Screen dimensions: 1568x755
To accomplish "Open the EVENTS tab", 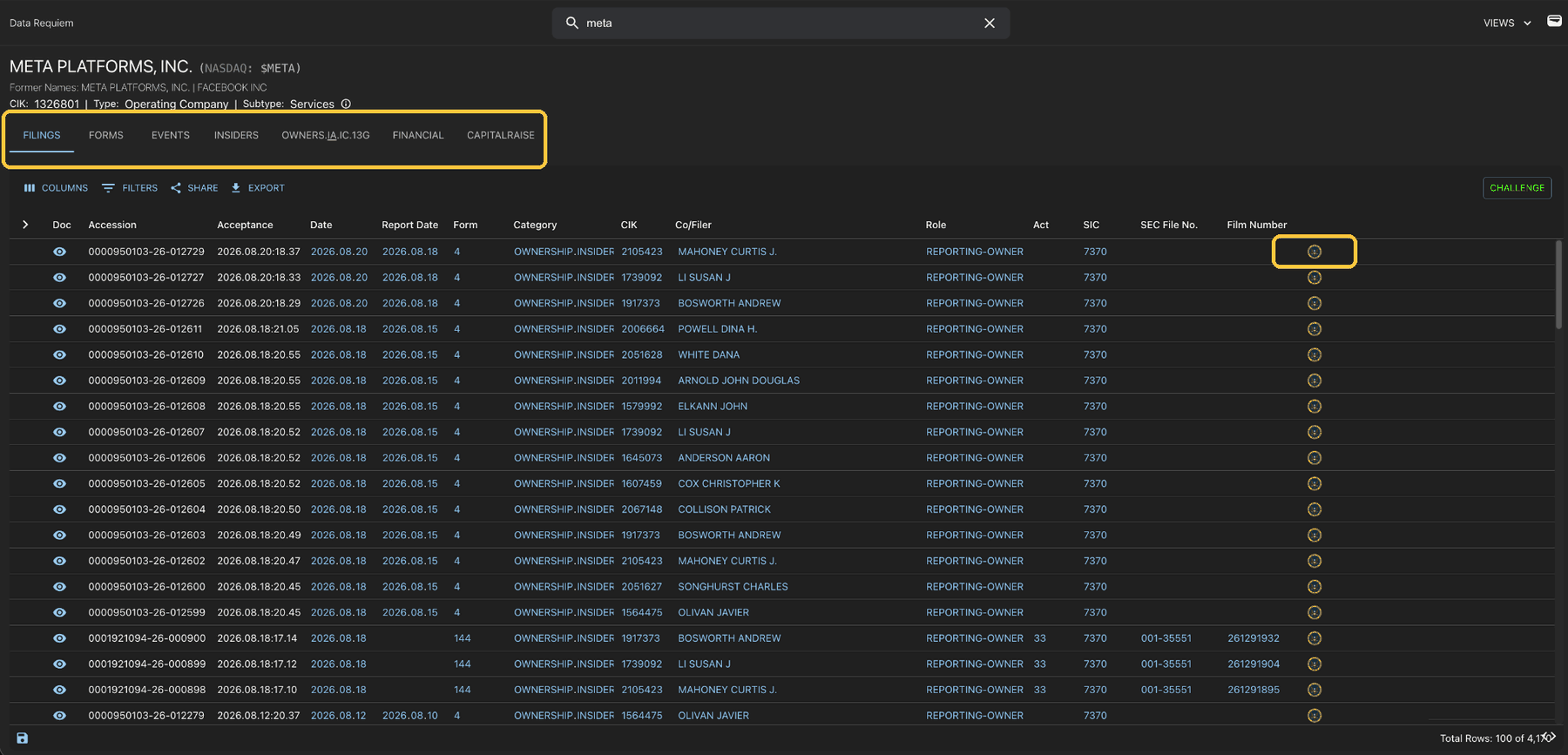I will [171, 136].
